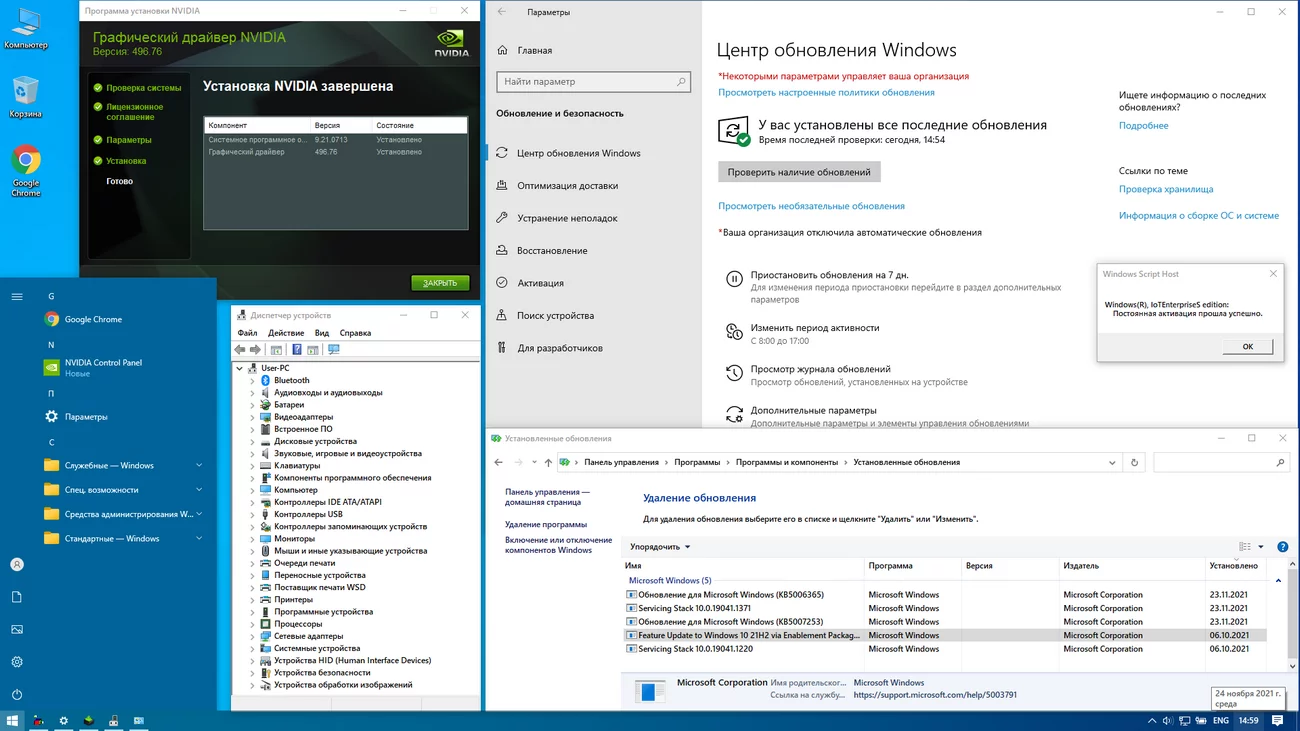Screen dimensions: 1300x731
Task: Click Приостановить обновления на 7 дн.
Action: pos(829,275)
